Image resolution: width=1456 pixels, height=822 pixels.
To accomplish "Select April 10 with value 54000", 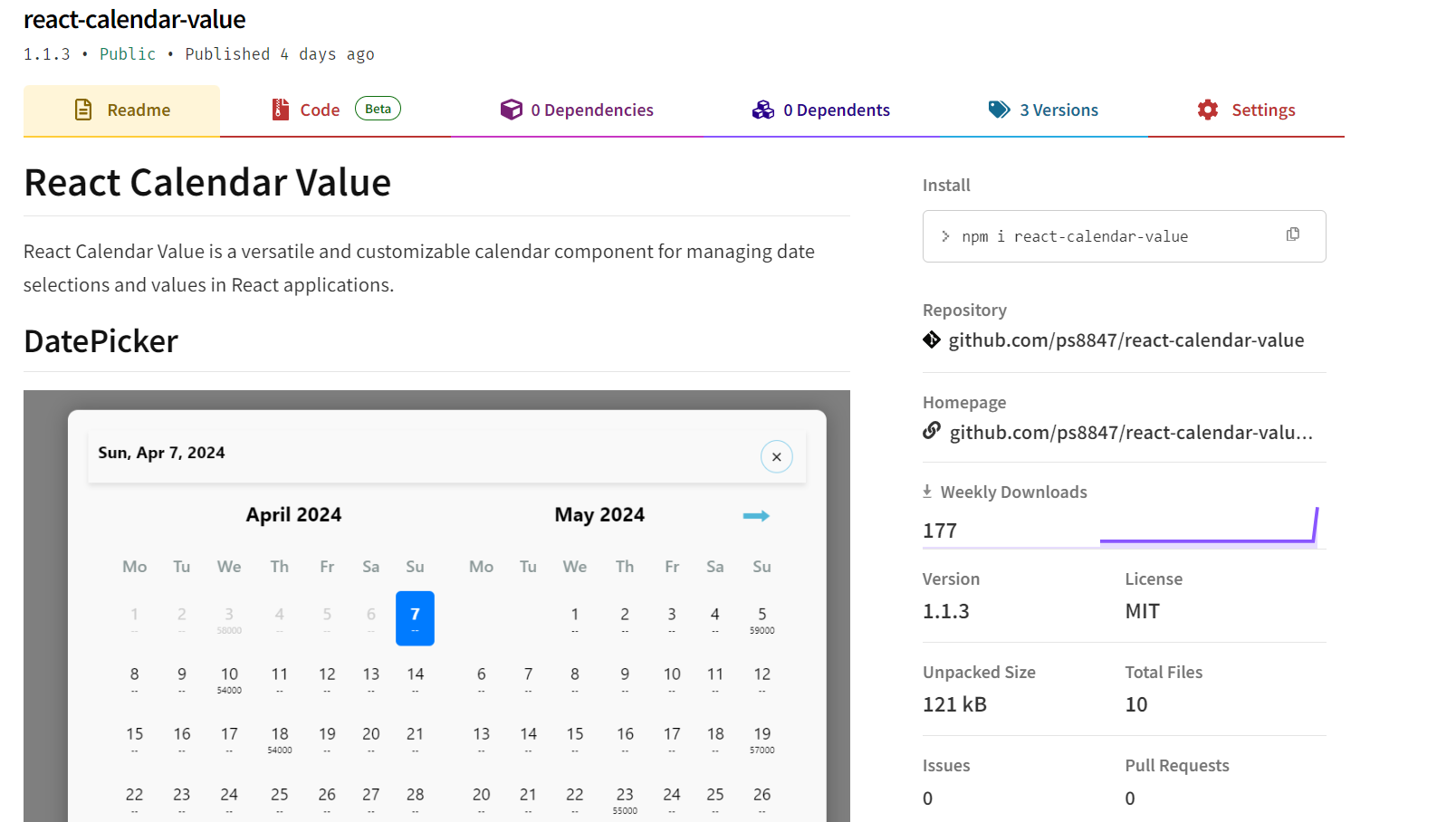I will click(x=229, y=679).
